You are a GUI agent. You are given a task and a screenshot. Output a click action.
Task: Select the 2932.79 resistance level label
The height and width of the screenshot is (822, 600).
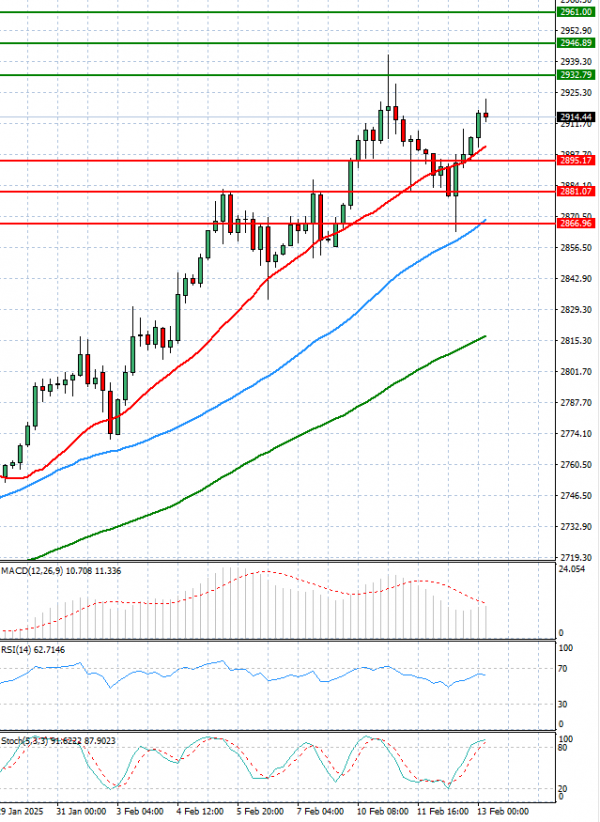pos(575,75)
